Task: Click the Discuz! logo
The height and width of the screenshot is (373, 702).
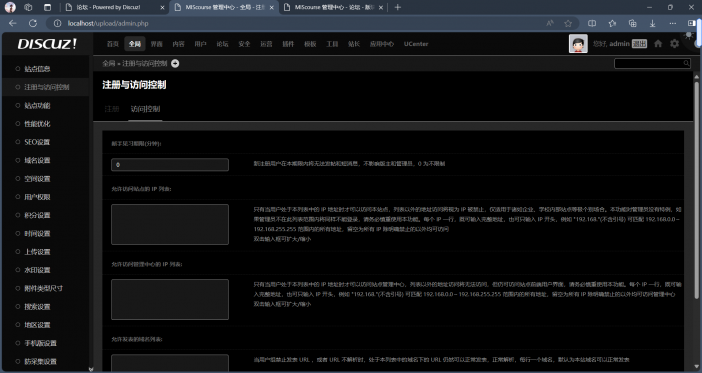Action: coord(47,44)
